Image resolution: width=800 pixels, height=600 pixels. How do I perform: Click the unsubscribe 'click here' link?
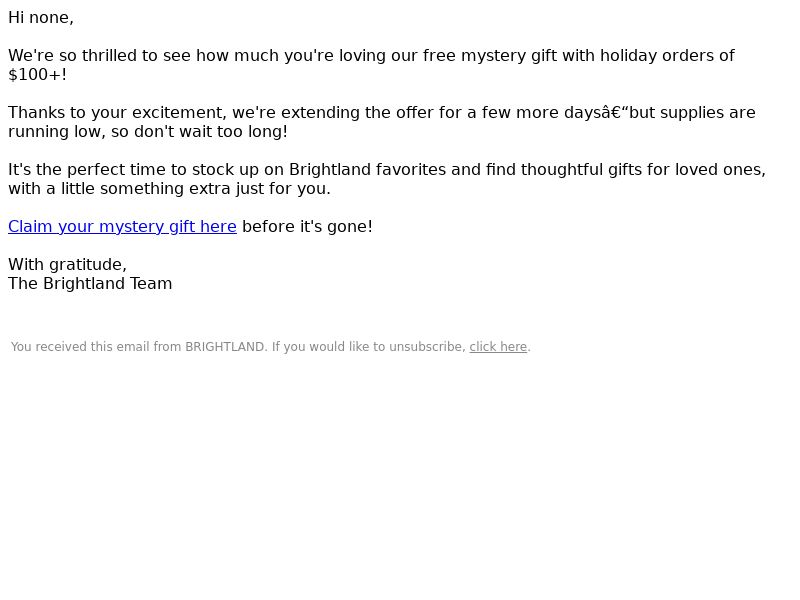[498, 347]
